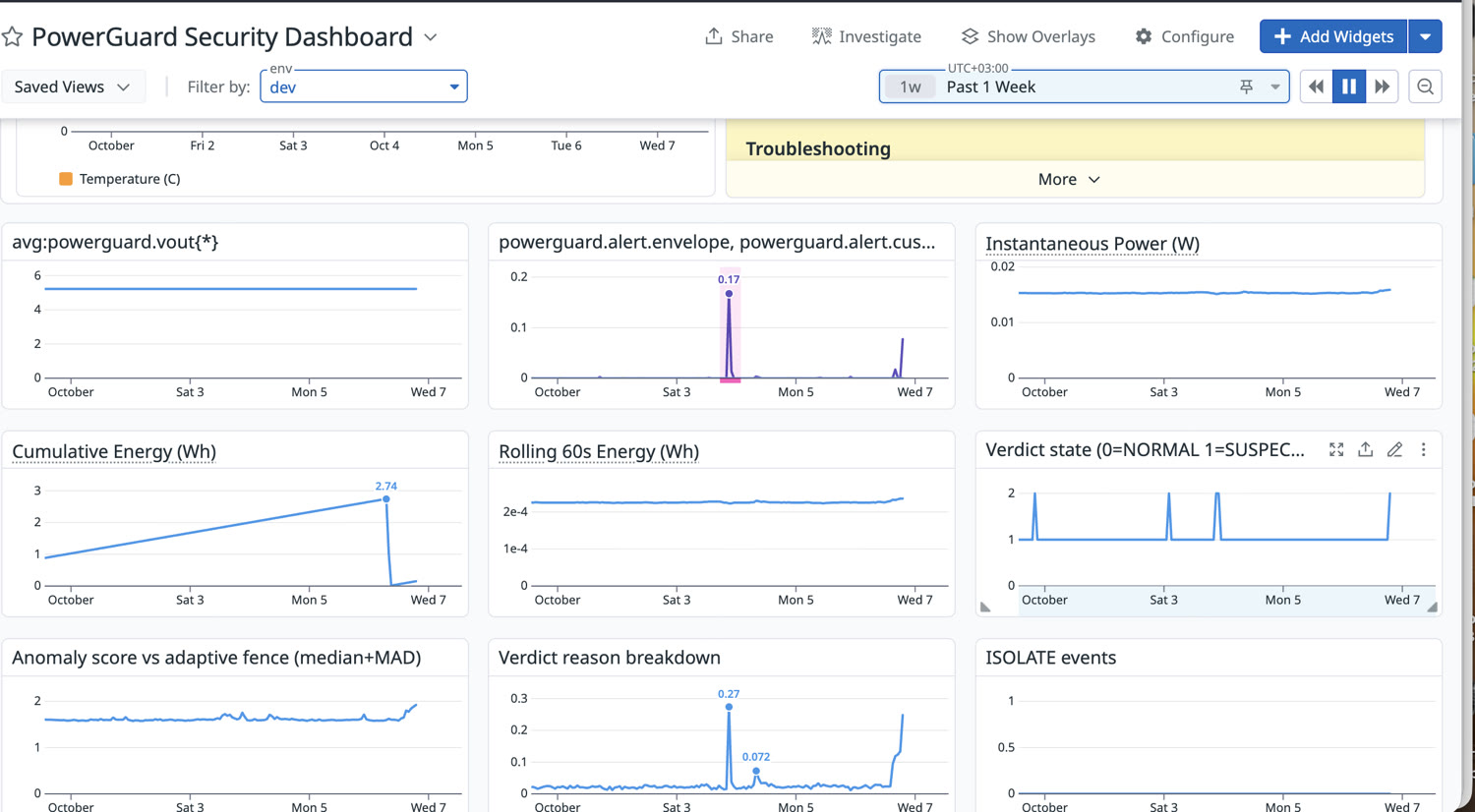1475x812 pixels.
Task: Open the Verdict state widget in fullscreen
Action: (x=1336, y=449)
